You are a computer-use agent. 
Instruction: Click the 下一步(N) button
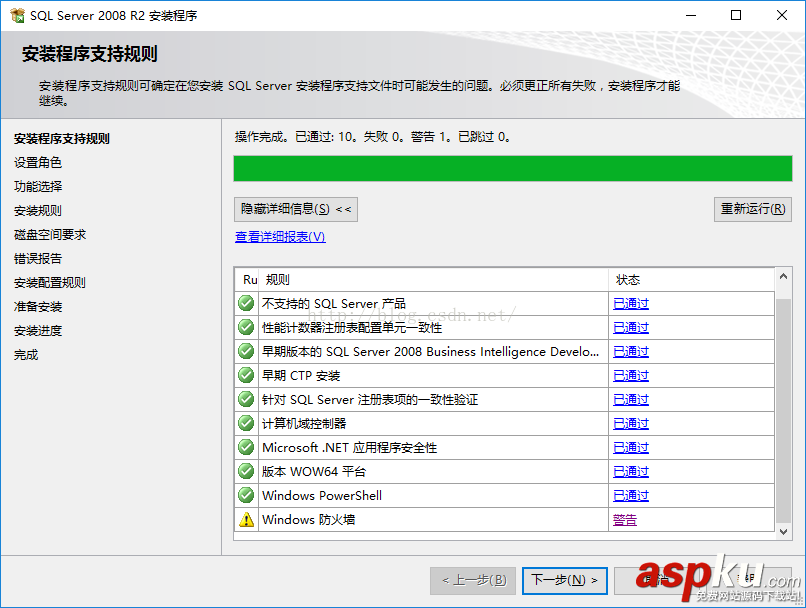(564, 580)
